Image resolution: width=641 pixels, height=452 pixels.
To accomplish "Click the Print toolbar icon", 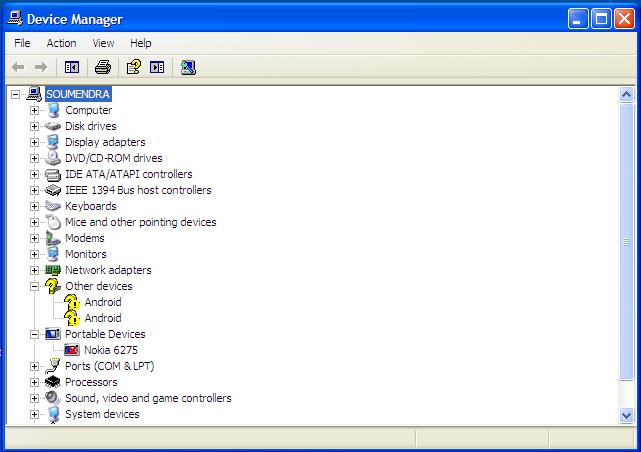I will coord(103,67).
